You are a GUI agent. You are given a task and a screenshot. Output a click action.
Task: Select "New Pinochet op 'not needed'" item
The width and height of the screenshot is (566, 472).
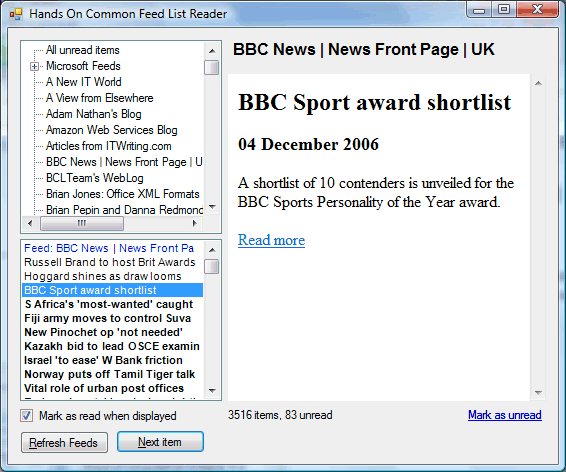tap(112, 332)
